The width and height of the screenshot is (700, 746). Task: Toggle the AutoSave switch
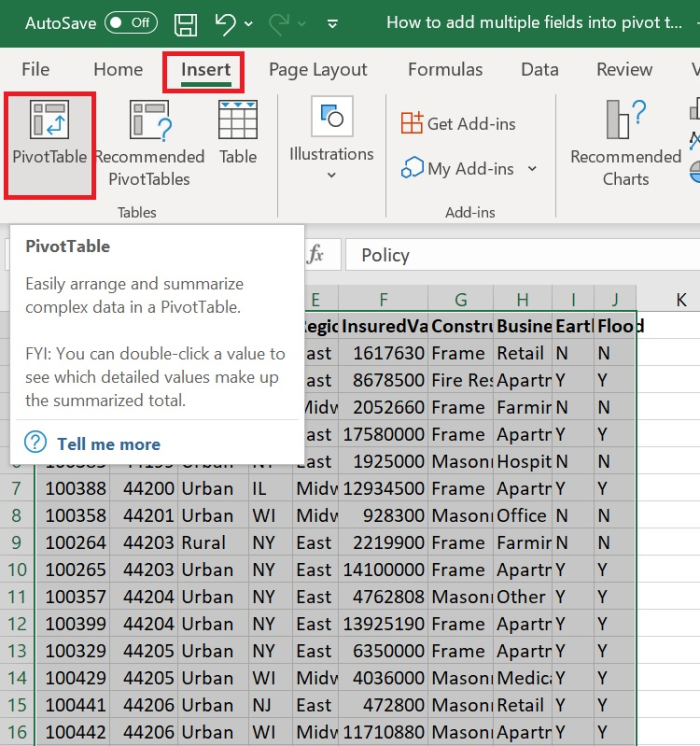tap(131, 22)
